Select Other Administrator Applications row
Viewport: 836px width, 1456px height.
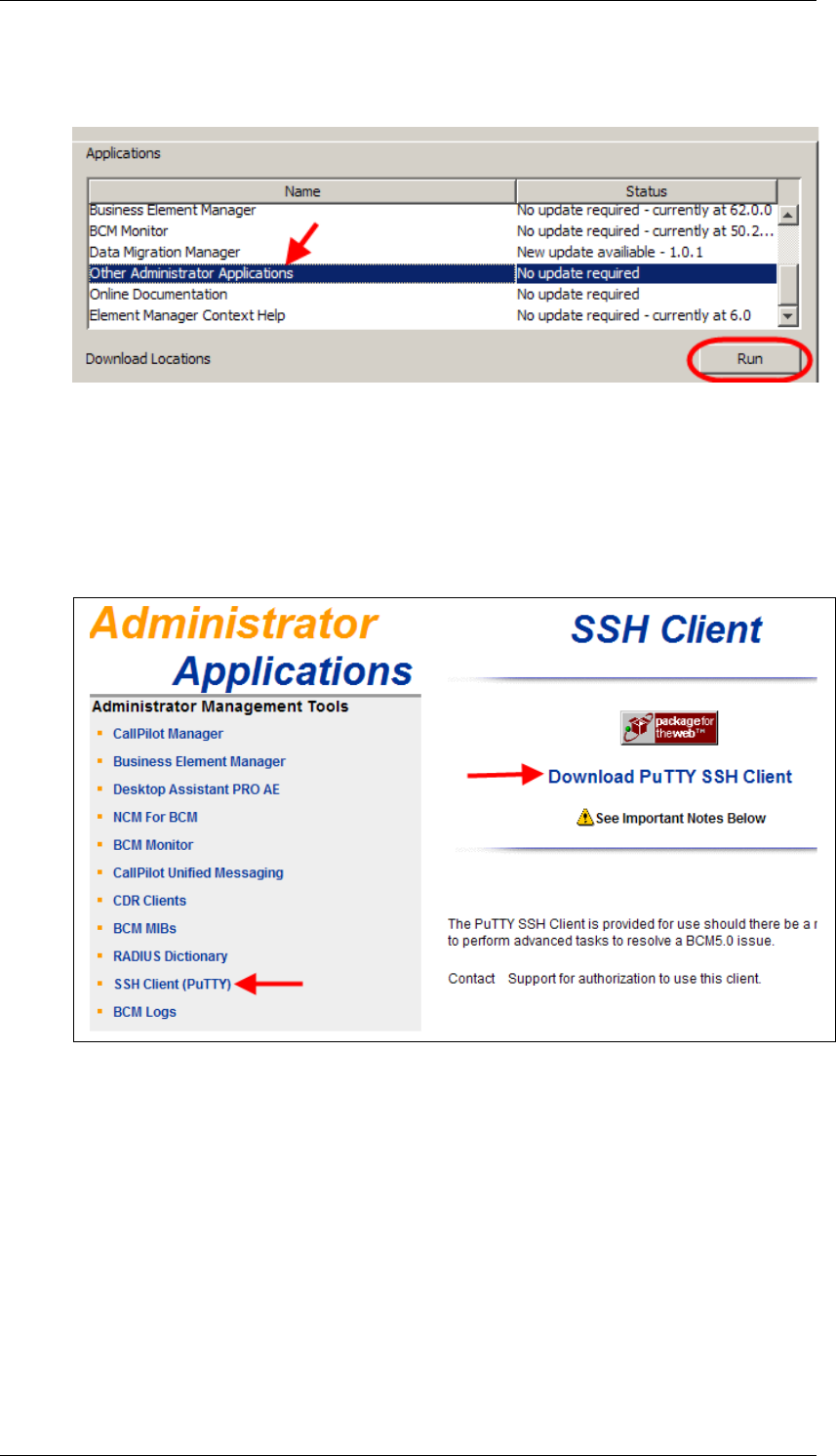(433, 273)
